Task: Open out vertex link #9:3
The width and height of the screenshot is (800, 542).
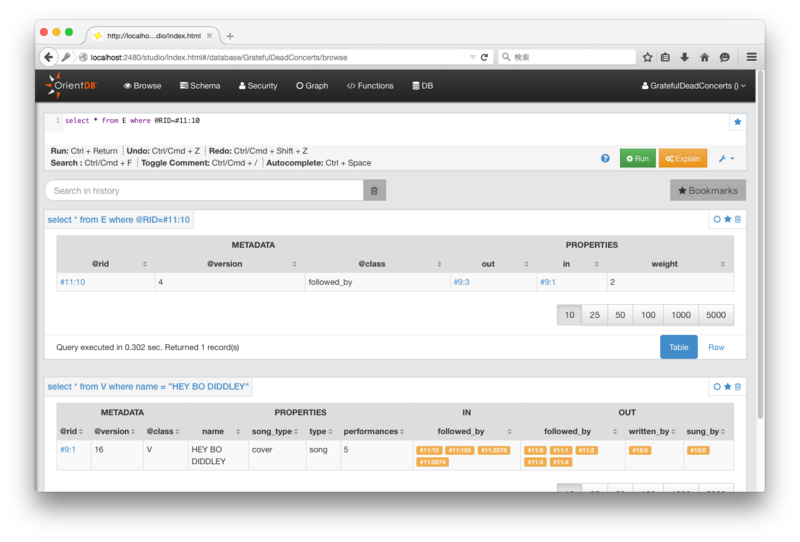Action: [461, 282]
